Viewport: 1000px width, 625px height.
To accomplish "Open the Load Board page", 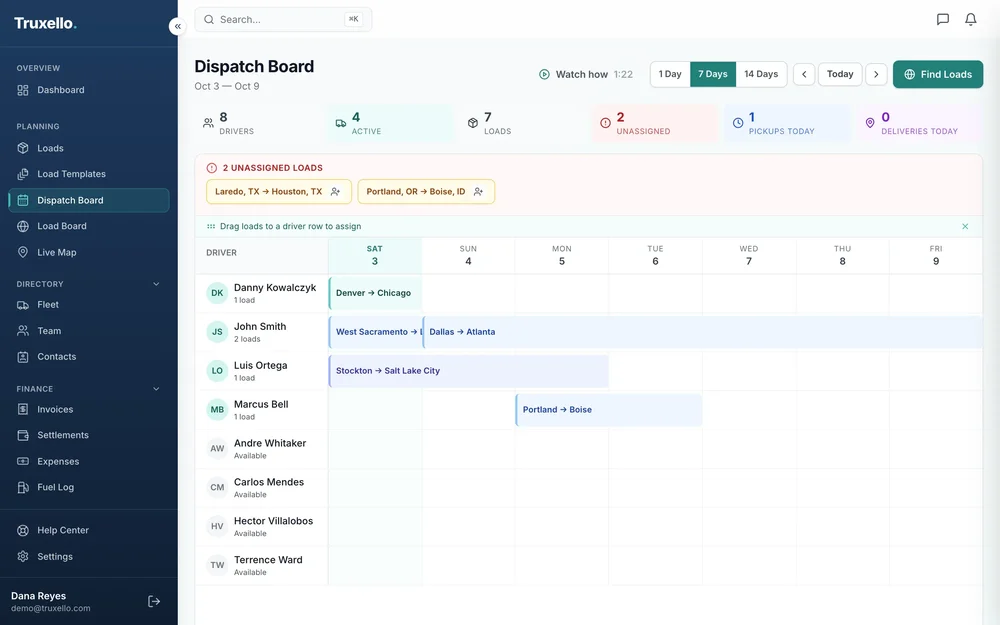I will point(89,226).
